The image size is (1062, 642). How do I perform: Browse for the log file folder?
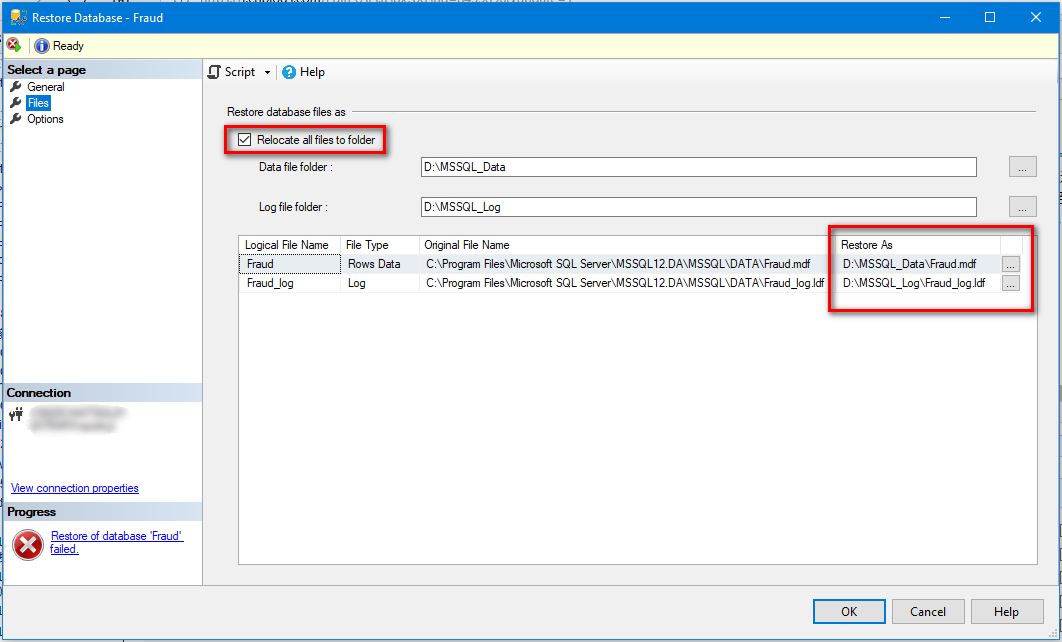click(x=1022, y=207)
